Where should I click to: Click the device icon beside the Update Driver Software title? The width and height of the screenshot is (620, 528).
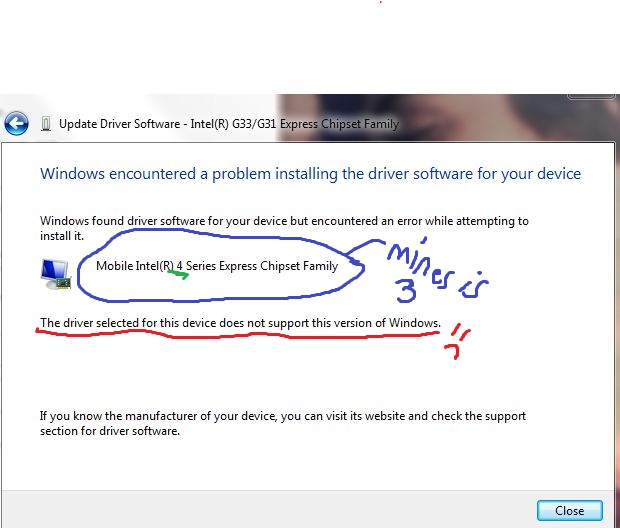[46, 124]
